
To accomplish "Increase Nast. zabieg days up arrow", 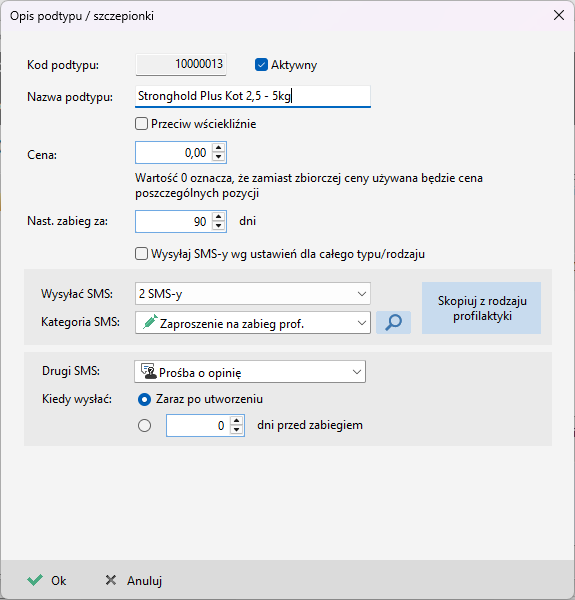I will click(218, 217).
